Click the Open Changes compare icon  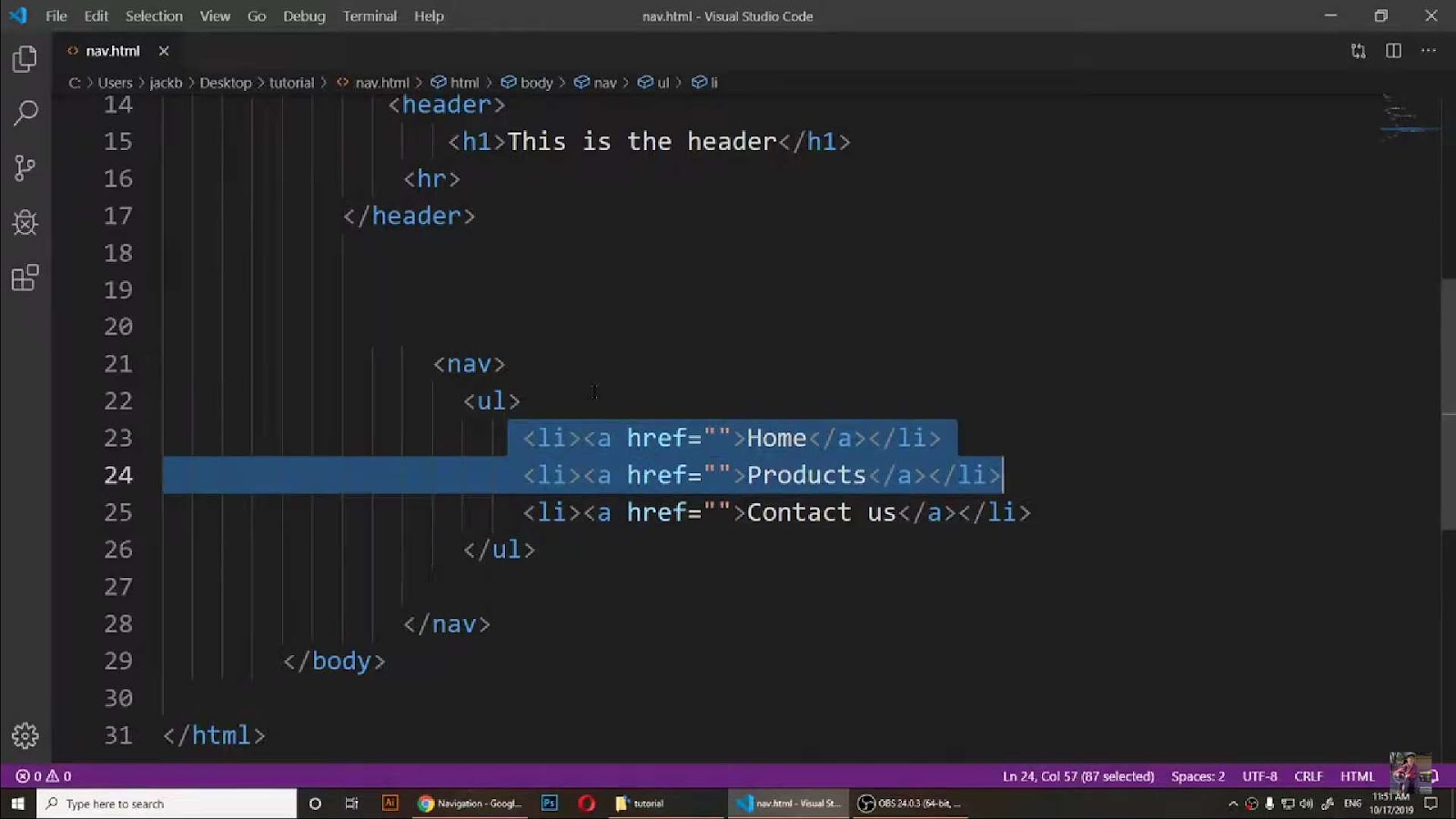[x=1358, y=51]
